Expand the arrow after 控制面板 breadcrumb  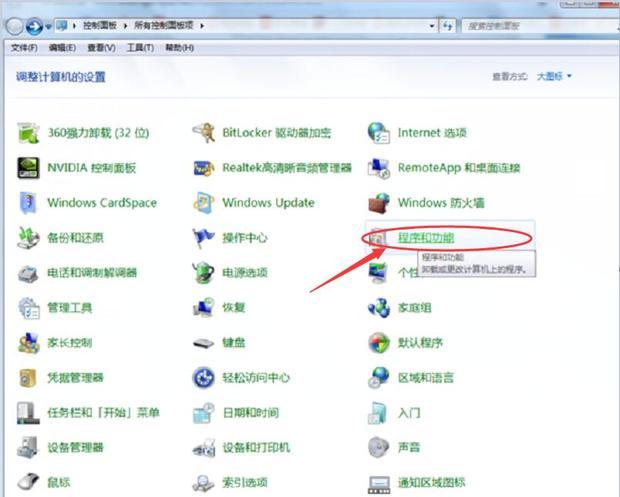click(125, 26)
